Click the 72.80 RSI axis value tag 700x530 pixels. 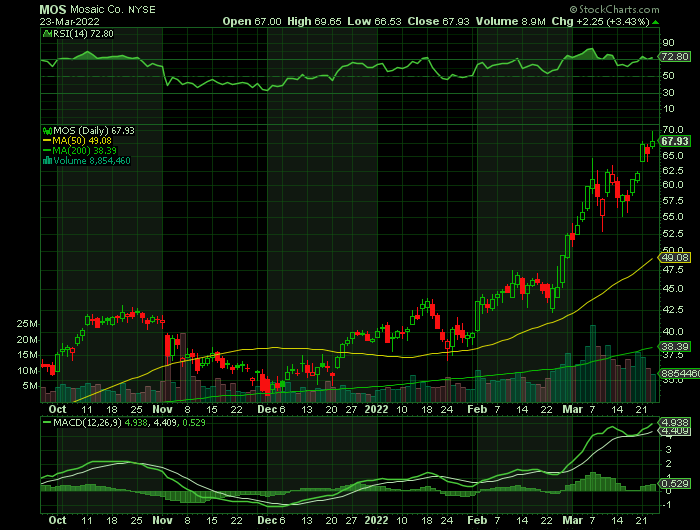point(675,57)
